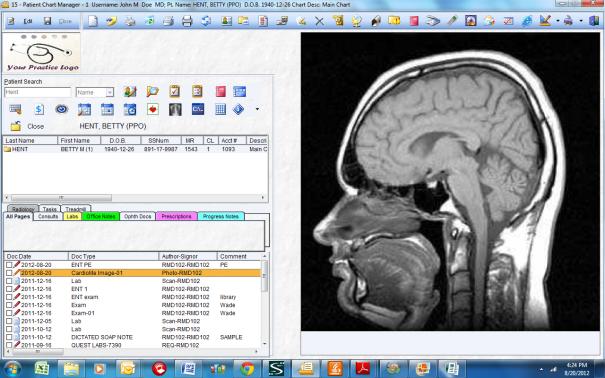Switch to the Prescriptions tab
605x378 pixels.
[x=176, y=216]
